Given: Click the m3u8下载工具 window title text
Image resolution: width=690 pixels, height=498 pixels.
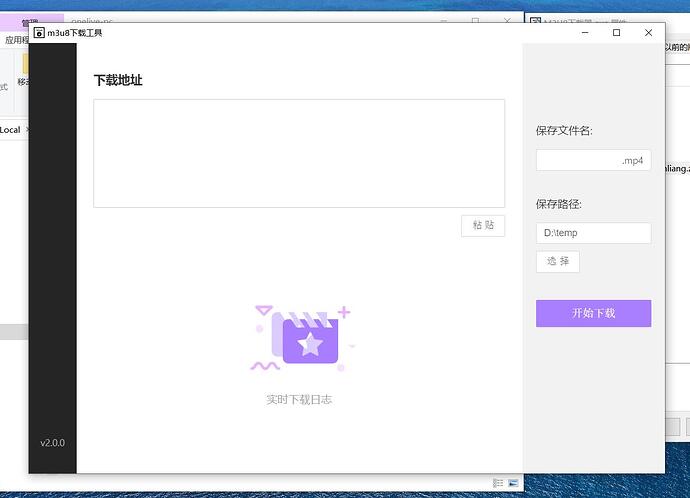Looking at the screenshot, I should point(75,33).
